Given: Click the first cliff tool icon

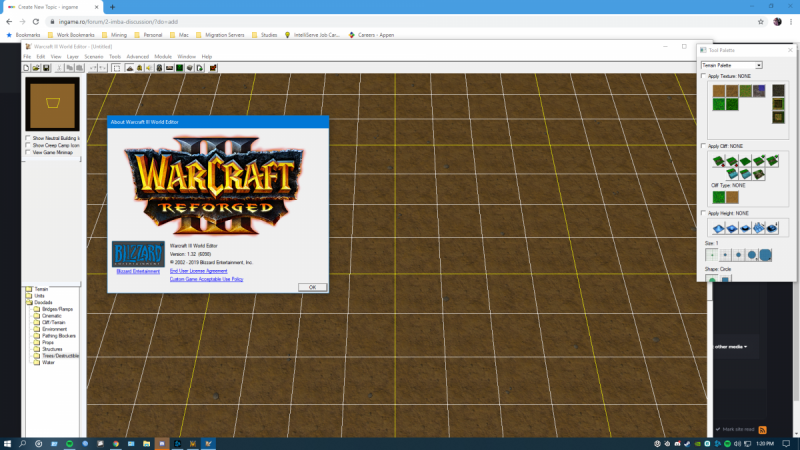Looking at the screenshot, I should 716,160.
